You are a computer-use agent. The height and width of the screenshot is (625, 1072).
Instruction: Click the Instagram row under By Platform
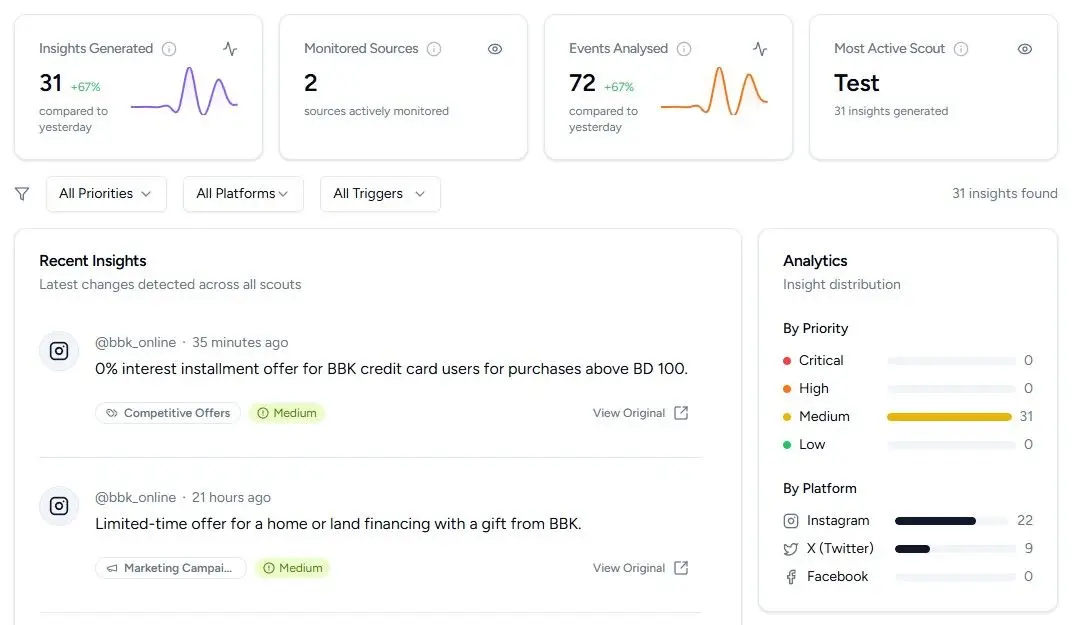(838, 521)
